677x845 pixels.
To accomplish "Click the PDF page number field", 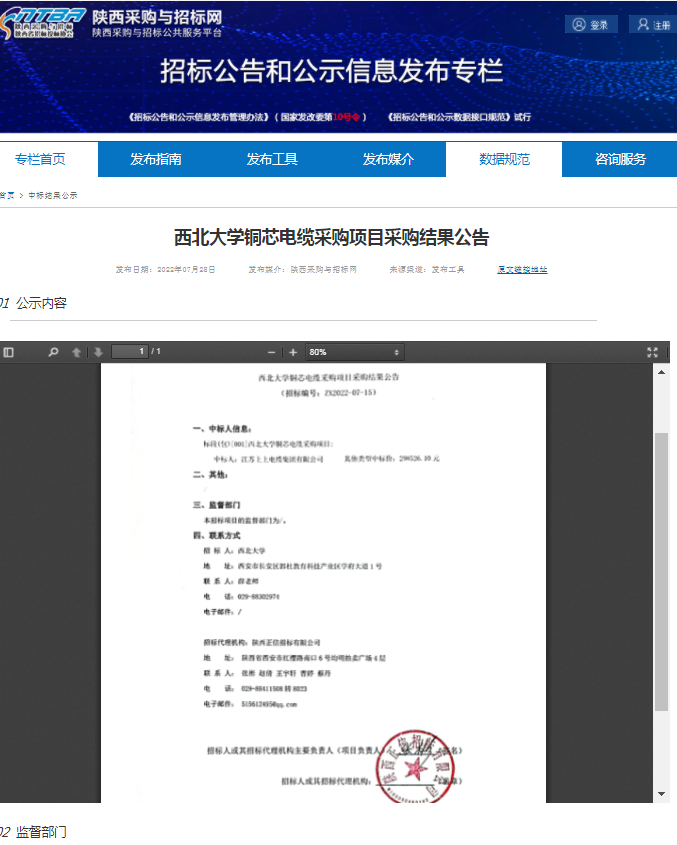I will tap(129, 352).
